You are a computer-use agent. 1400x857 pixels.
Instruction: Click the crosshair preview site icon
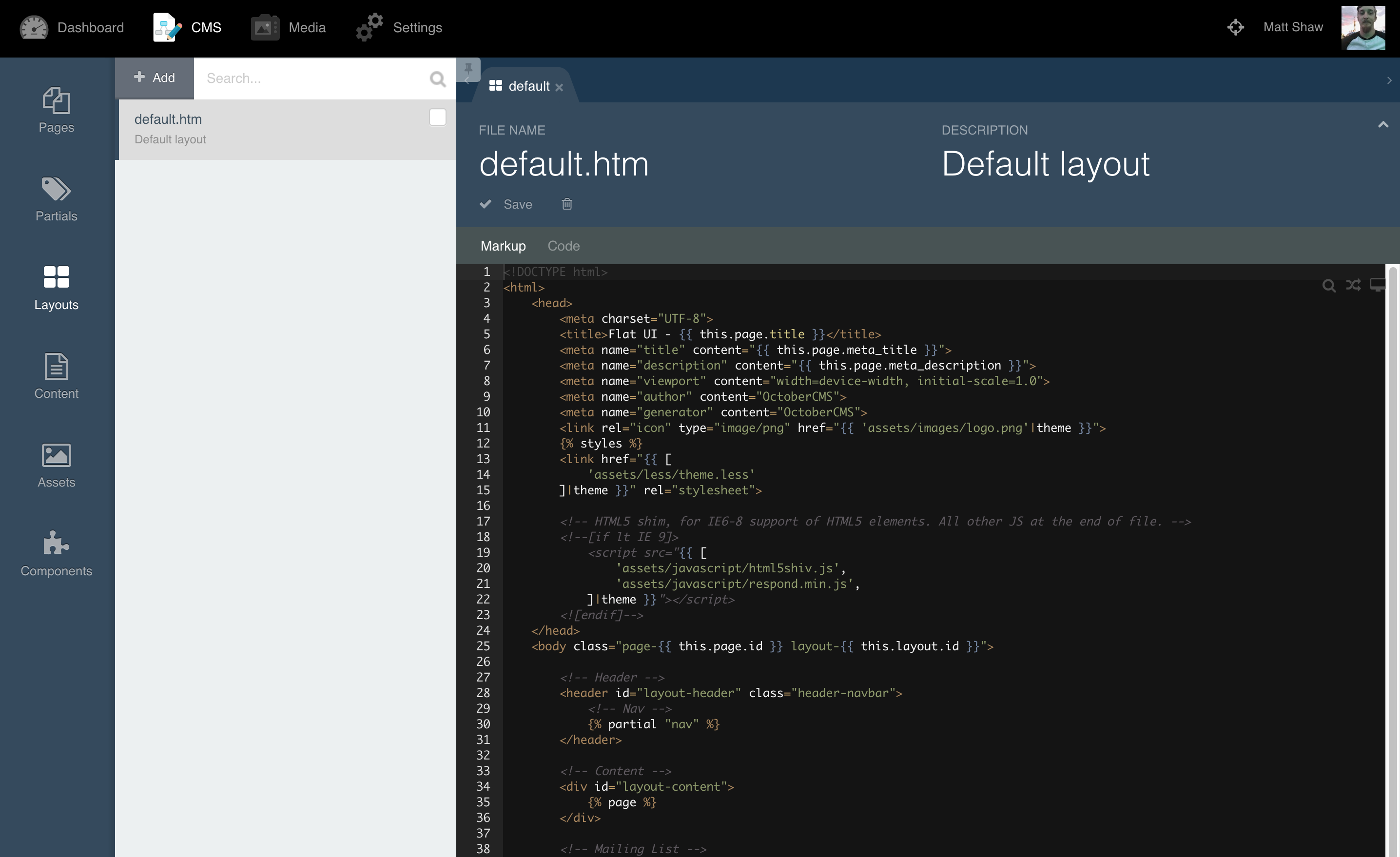[1235, 27]
